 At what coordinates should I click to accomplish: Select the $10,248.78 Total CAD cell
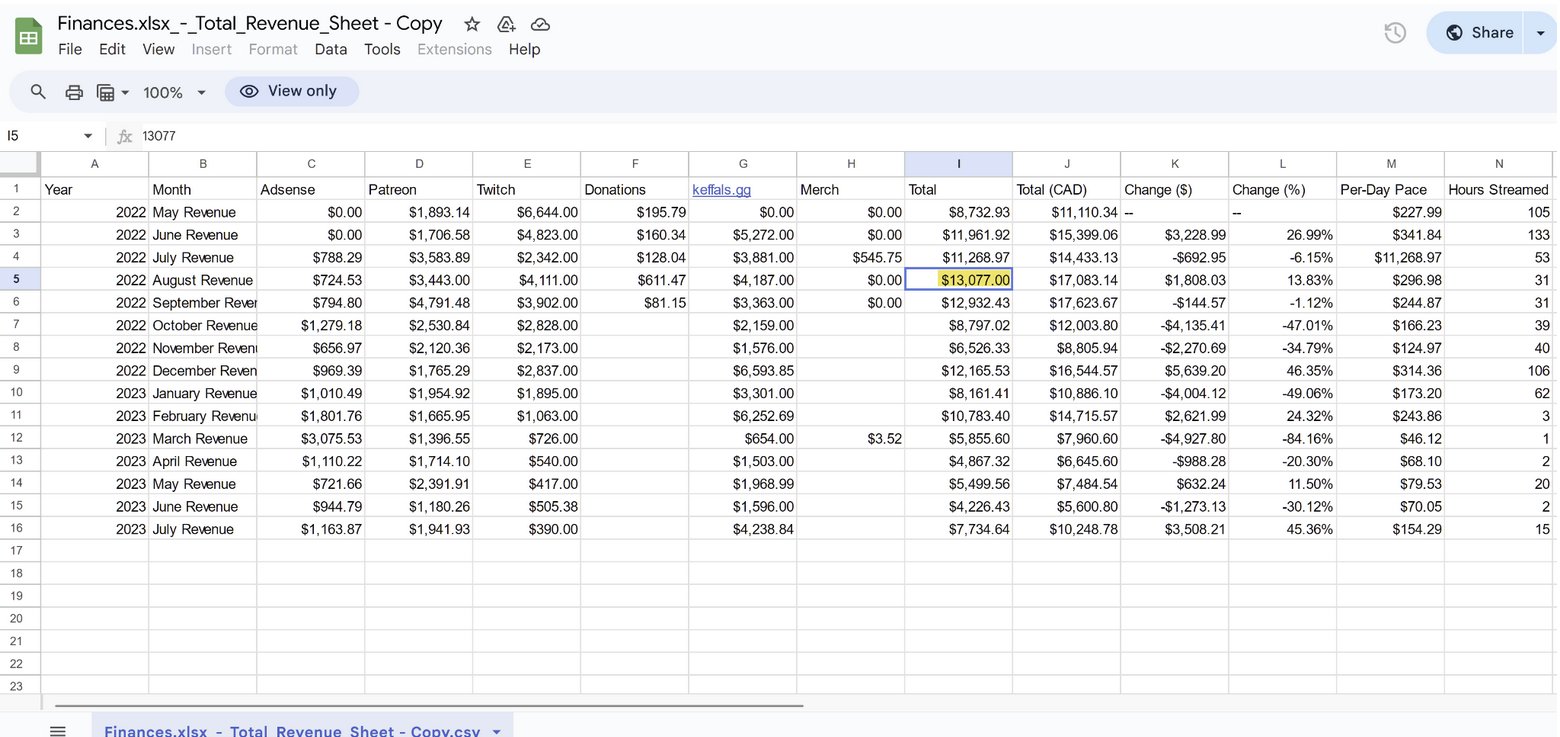click(1066, 529)
